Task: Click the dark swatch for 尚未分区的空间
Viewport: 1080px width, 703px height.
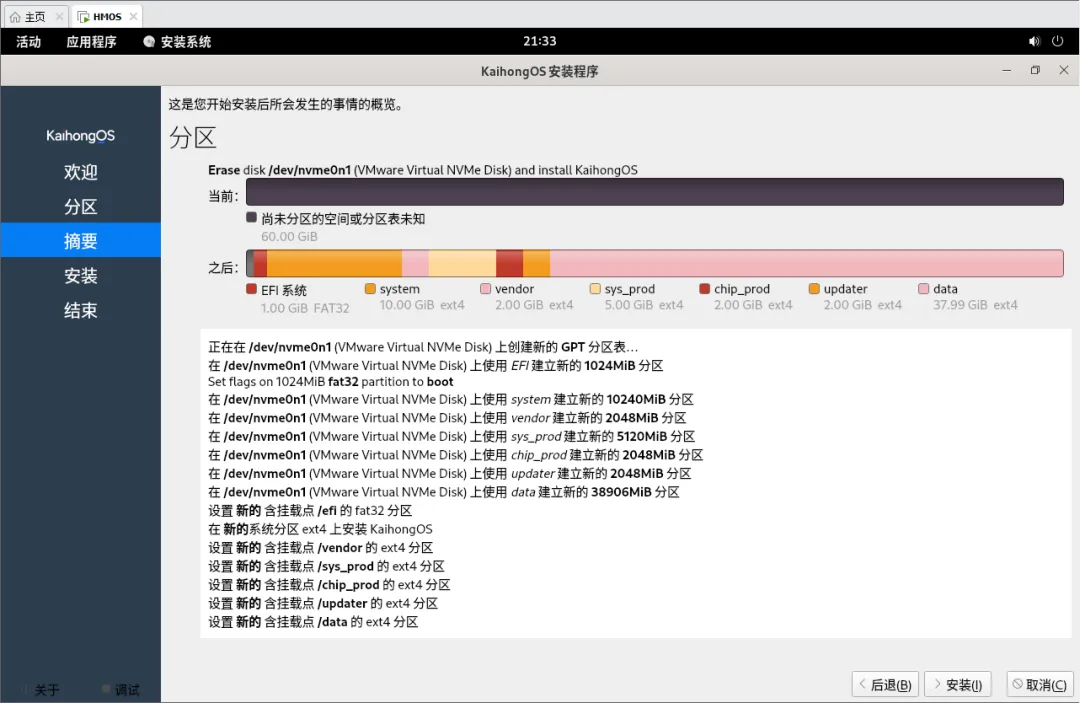Action: (251, 218)
